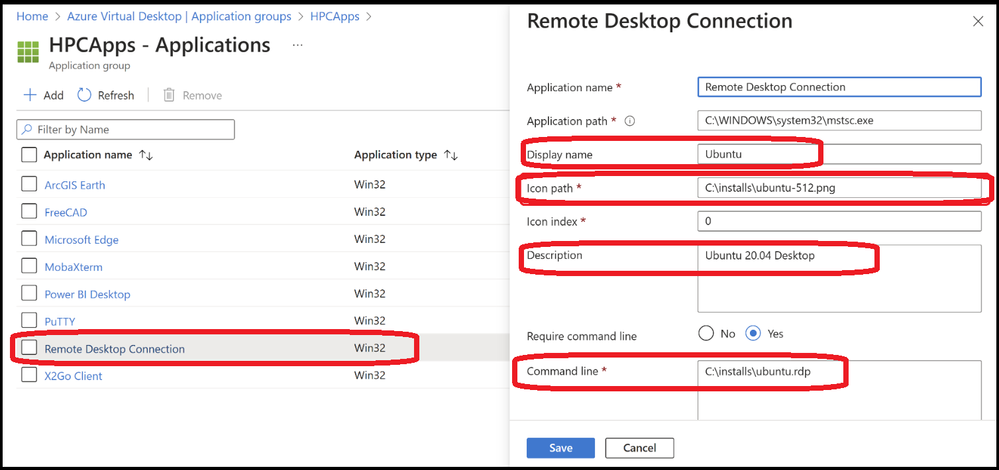Select Yes for Require command line
This screenshot has height=470, width=999.
pyautogui.click(x=753, y=334)
